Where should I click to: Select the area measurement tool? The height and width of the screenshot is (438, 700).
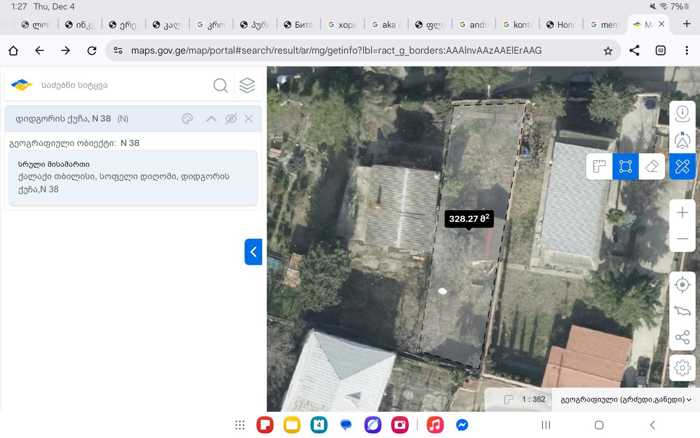point(625,167)
